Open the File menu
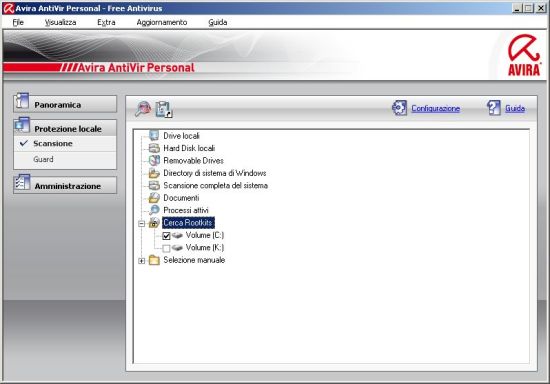 (x=18, y=22)
